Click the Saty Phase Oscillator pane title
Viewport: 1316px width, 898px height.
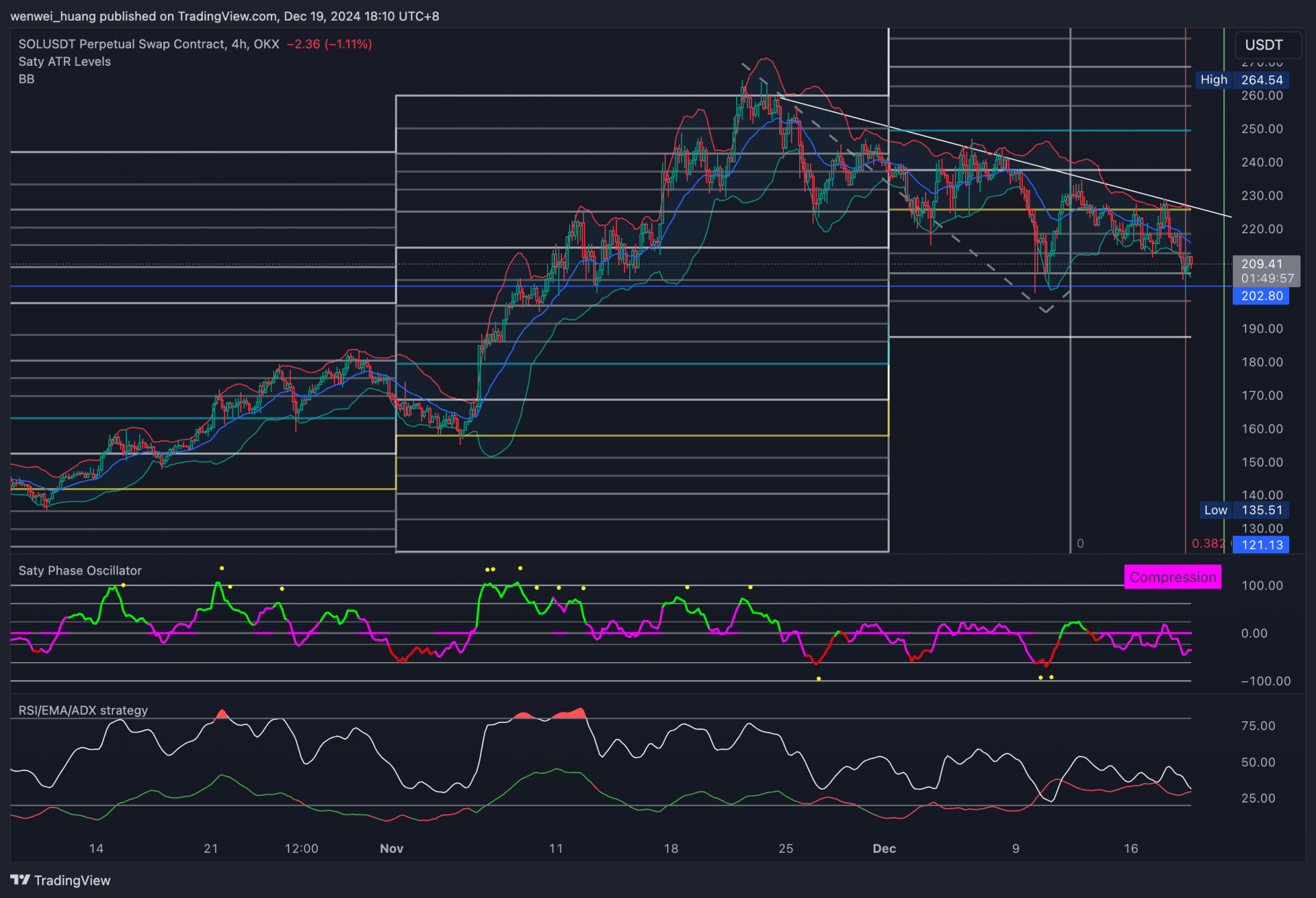[80, 570]
